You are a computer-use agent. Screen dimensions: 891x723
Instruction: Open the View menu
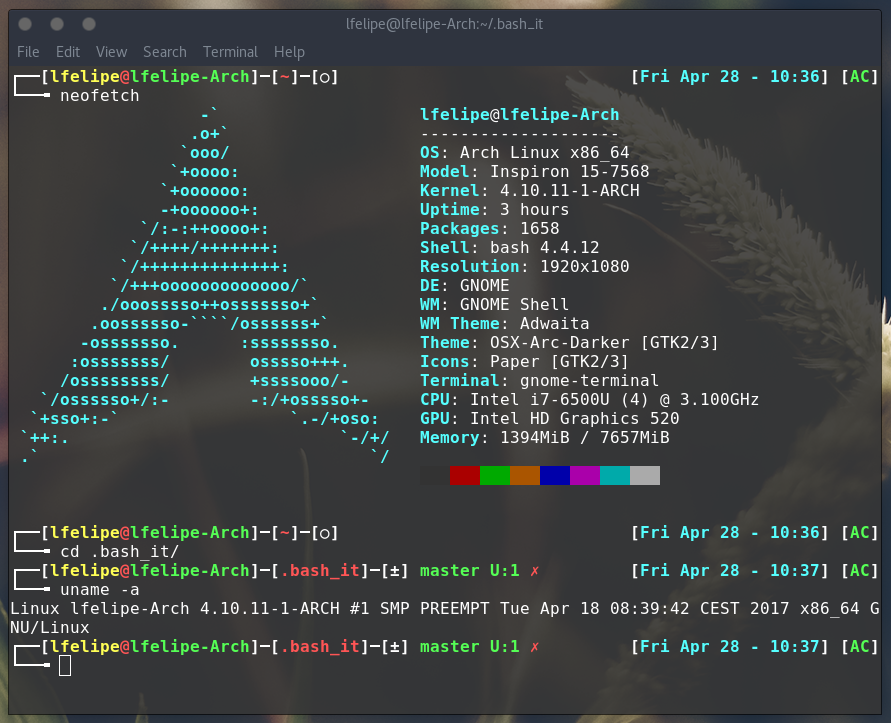(x=111, y=52)
